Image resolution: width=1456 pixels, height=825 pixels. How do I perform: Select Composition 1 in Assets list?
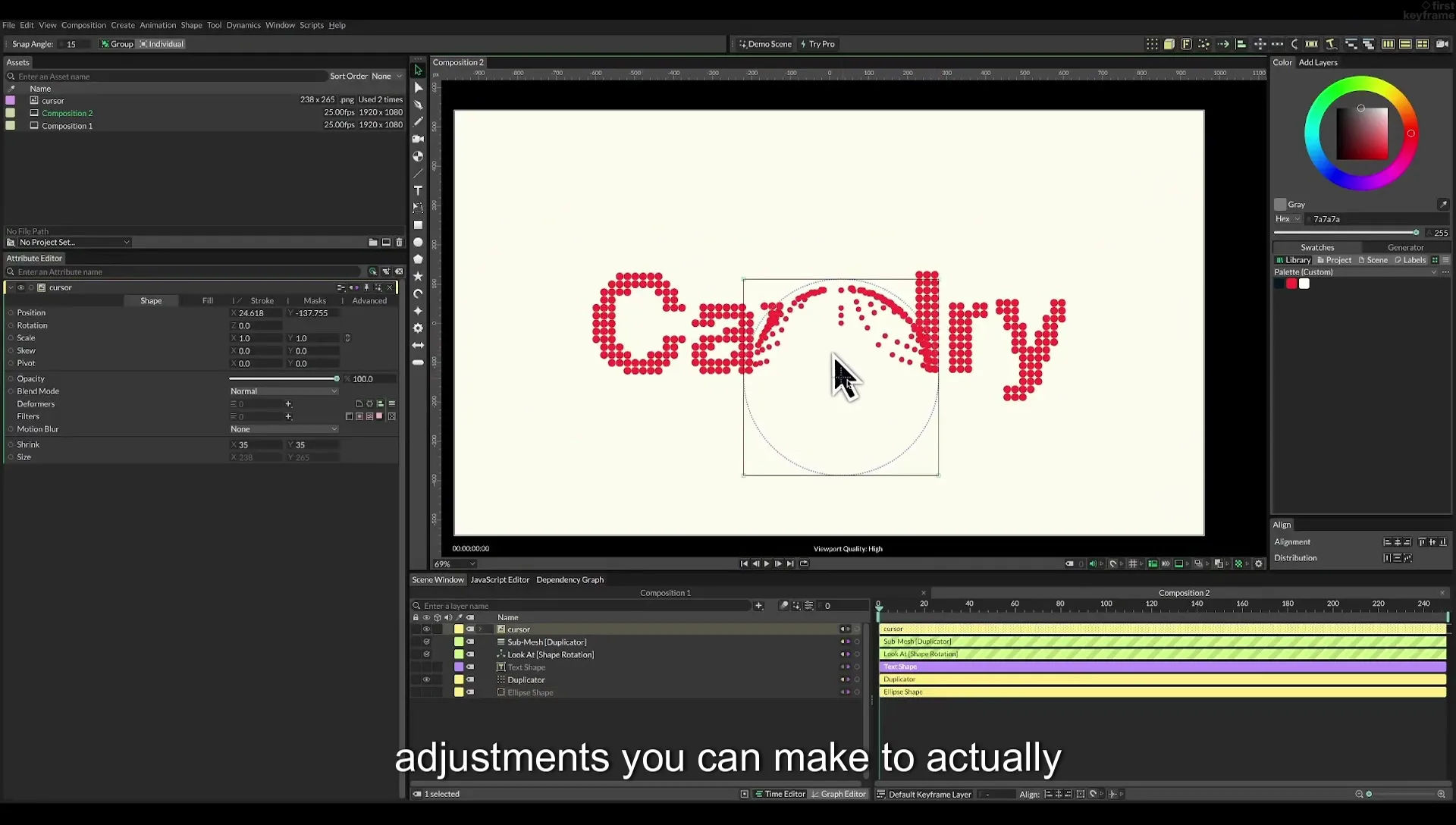click(x=67, y=126)
